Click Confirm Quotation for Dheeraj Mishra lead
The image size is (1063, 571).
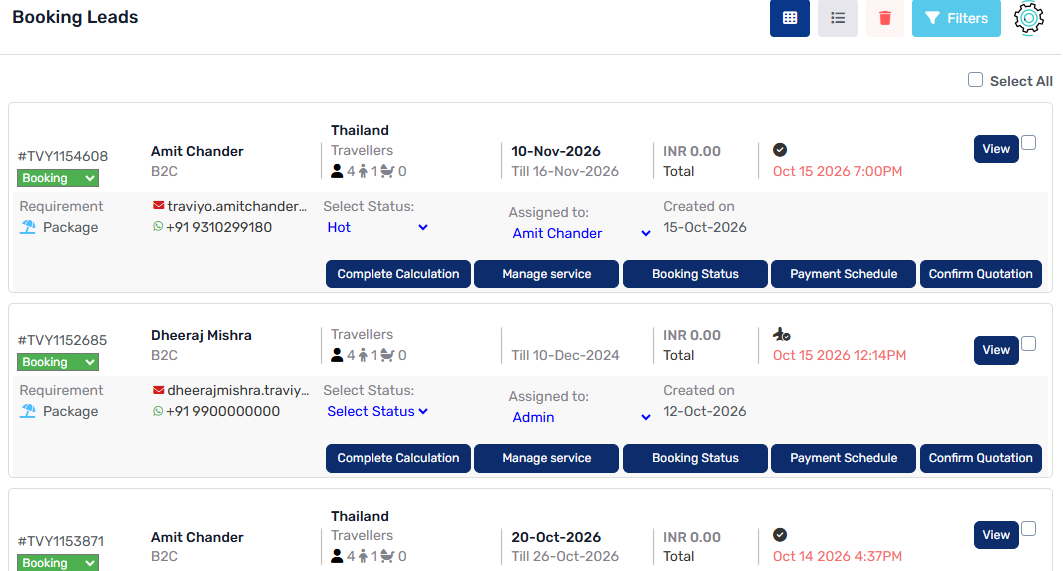pyautogui.click(x=980, y=458)
